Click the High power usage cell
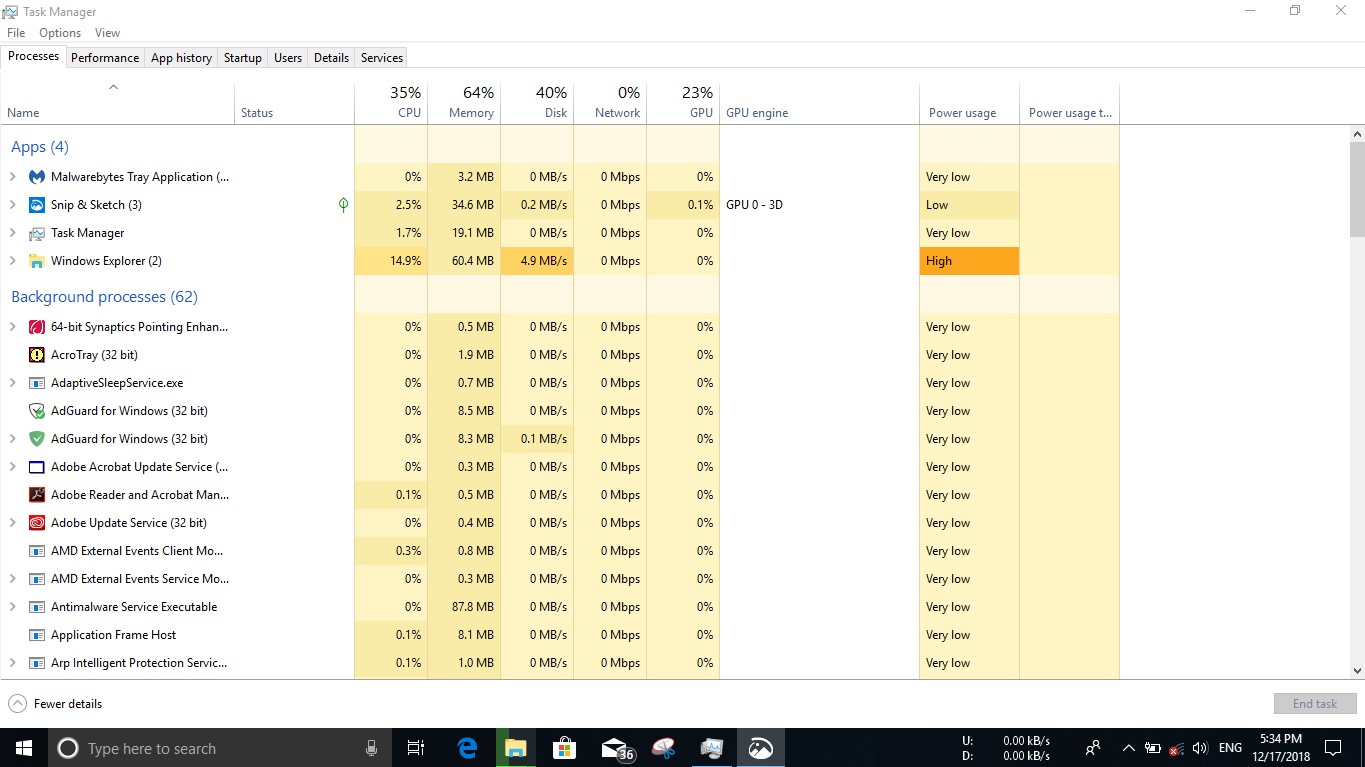Image resolution: width=1365 pixels, height=767 pixels. pos(969,261)
